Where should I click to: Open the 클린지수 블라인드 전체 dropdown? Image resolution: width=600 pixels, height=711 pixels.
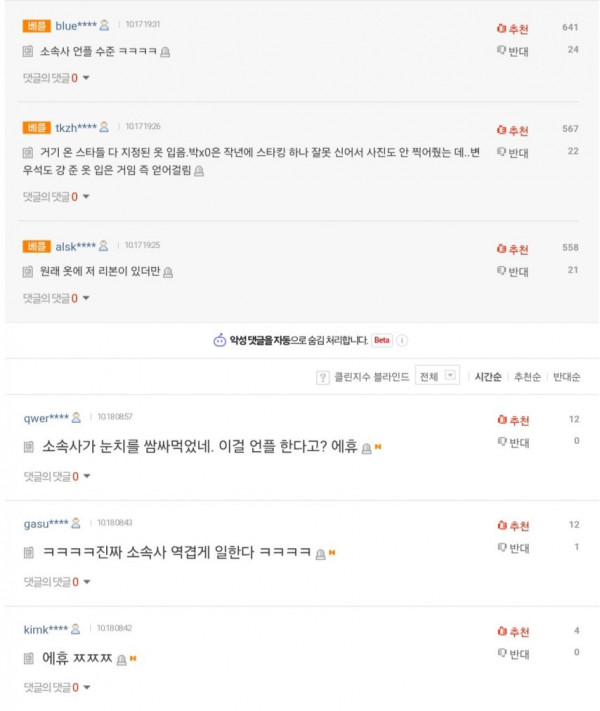coord(438,377)
